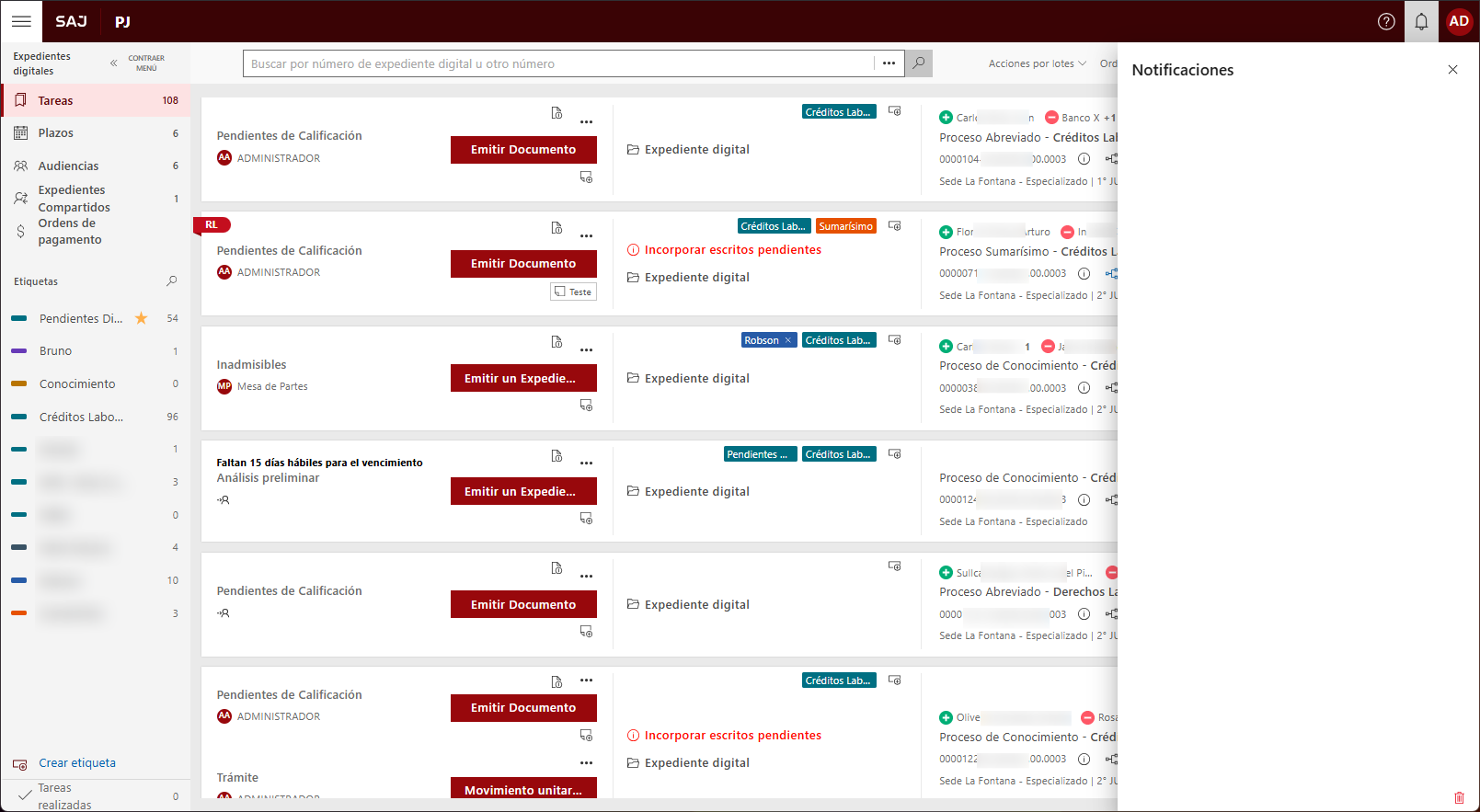Open the help question mark icon
Image resolution: width=1480 pixels, height=812 pixels.
[x=1386, y=21]
